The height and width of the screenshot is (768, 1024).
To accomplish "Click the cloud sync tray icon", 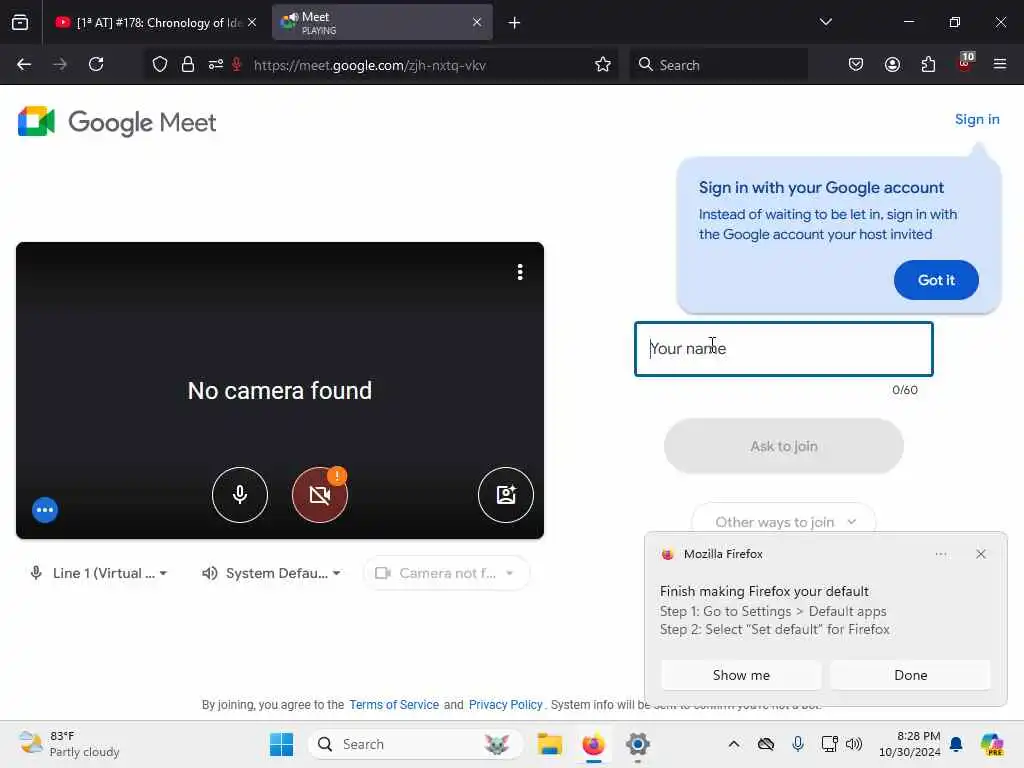I will tap(765, 744).
